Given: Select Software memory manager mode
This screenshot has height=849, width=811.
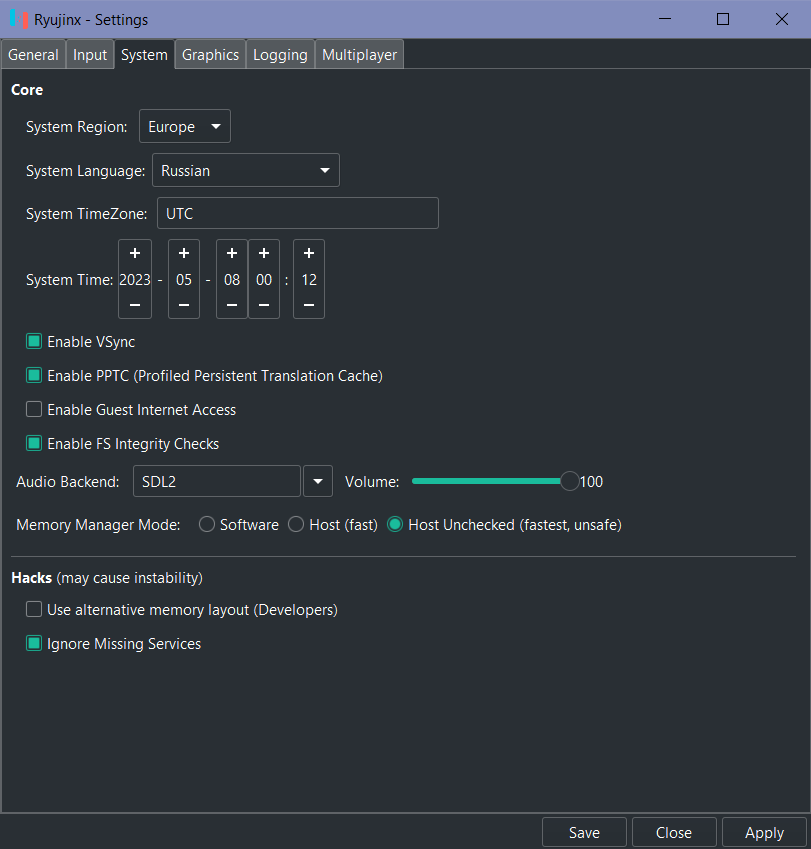Looking at the screenshot, I should [x=207, y=524].
